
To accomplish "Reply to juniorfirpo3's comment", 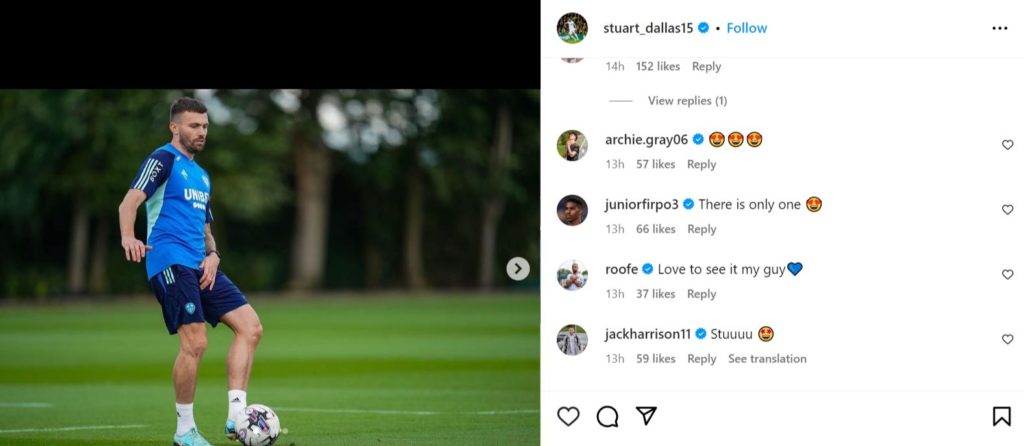I will tap(701, 229).
